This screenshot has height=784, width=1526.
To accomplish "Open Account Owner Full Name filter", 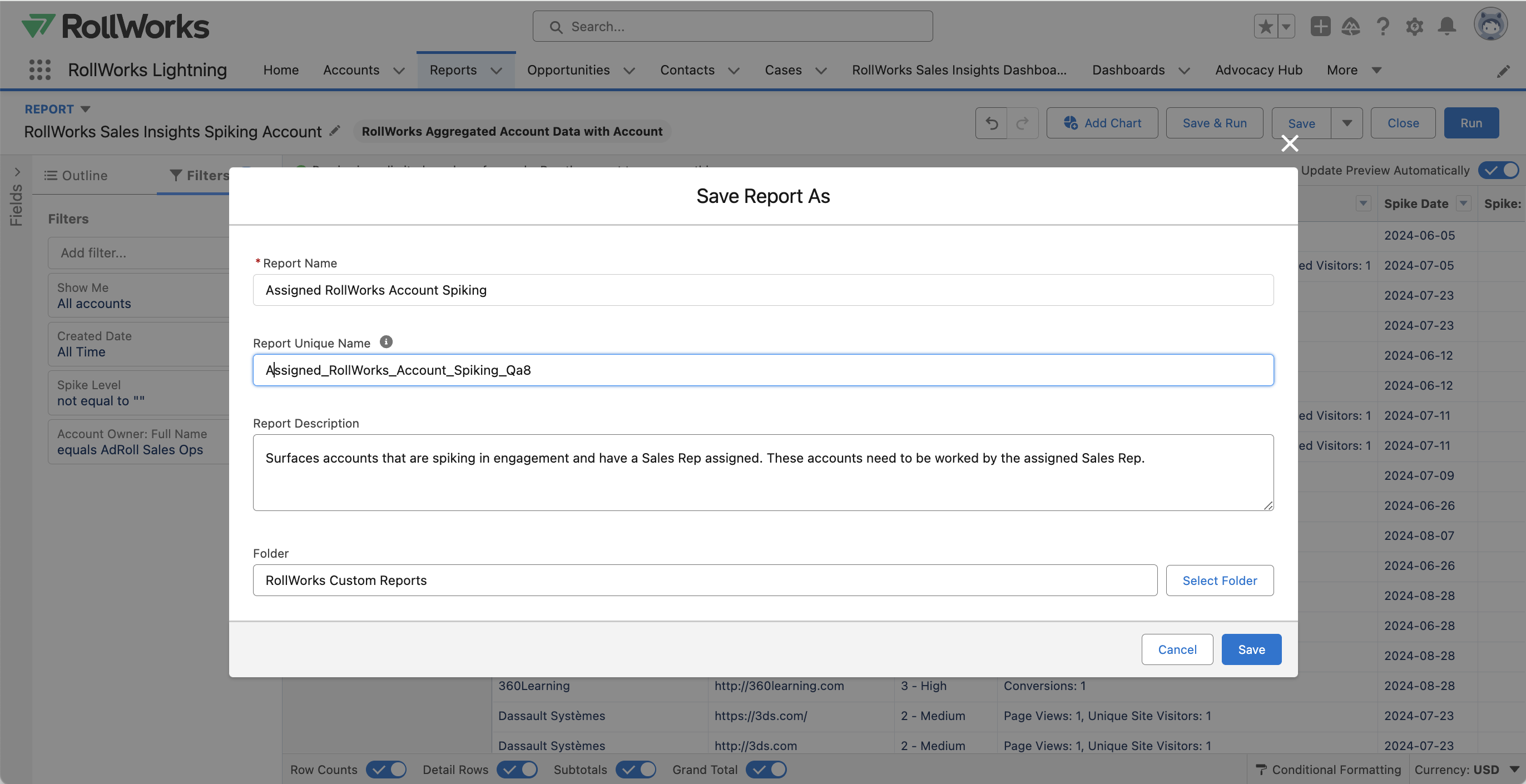I will pos(138,441).
